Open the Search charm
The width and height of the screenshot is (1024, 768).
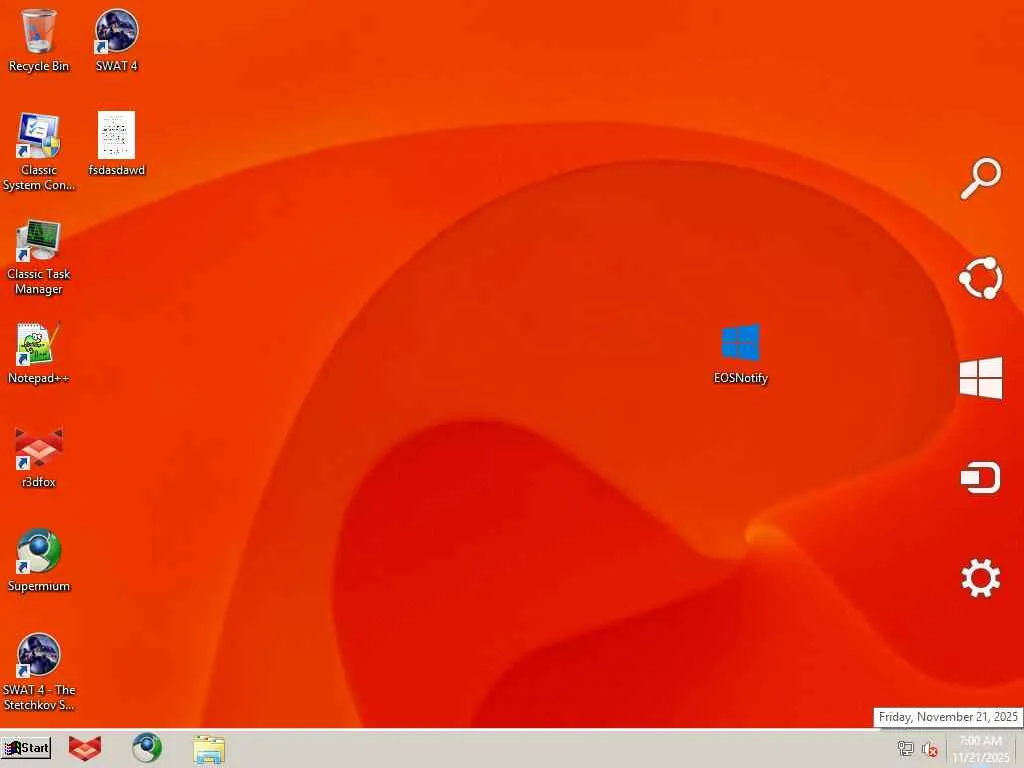point(981,178)
